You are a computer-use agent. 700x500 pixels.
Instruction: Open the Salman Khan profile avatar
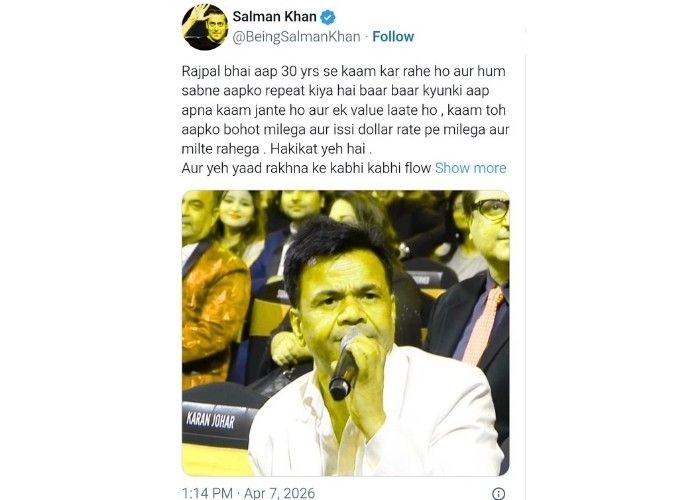(x=205, y=27)
